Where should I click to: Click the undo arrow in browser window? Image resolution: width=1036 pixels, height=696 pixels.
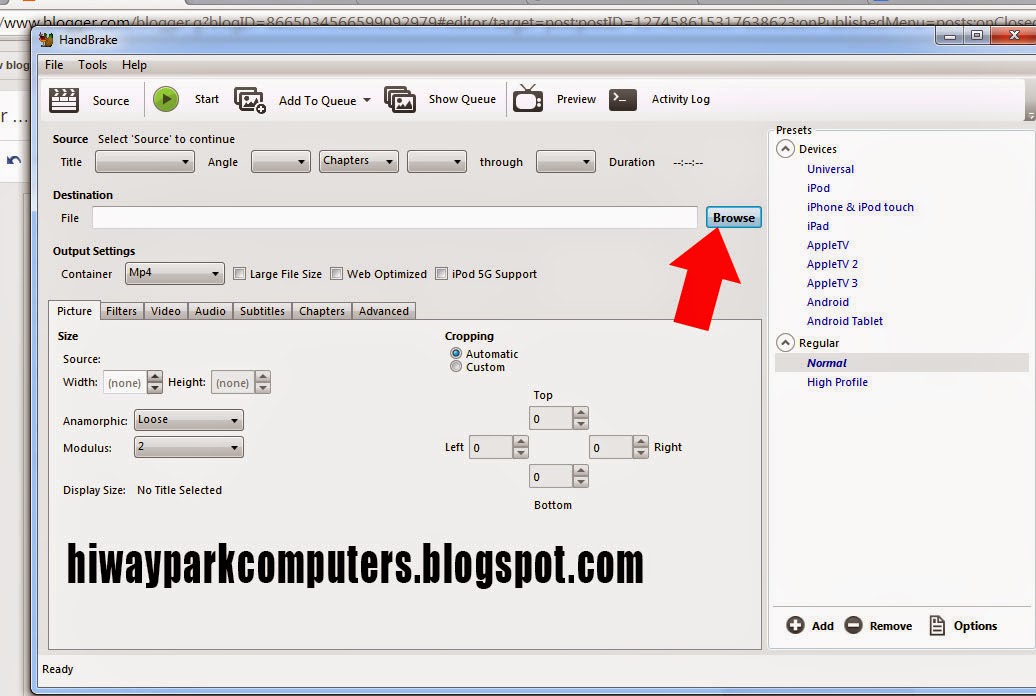point(14,160)
